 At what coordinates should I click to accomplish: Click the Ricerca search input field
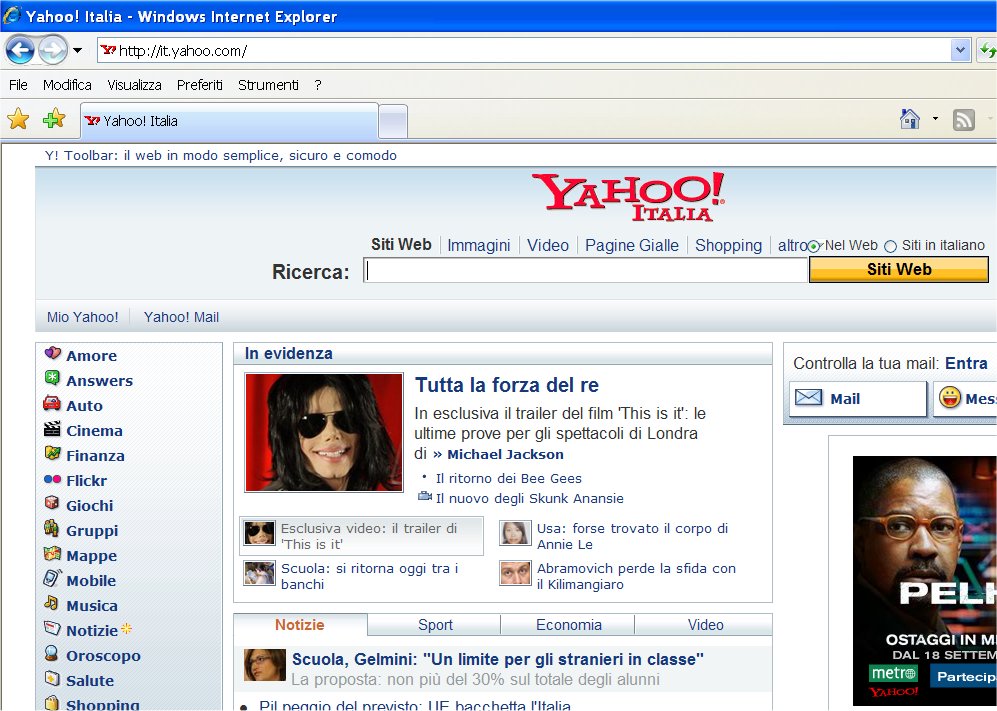point(586,270)
